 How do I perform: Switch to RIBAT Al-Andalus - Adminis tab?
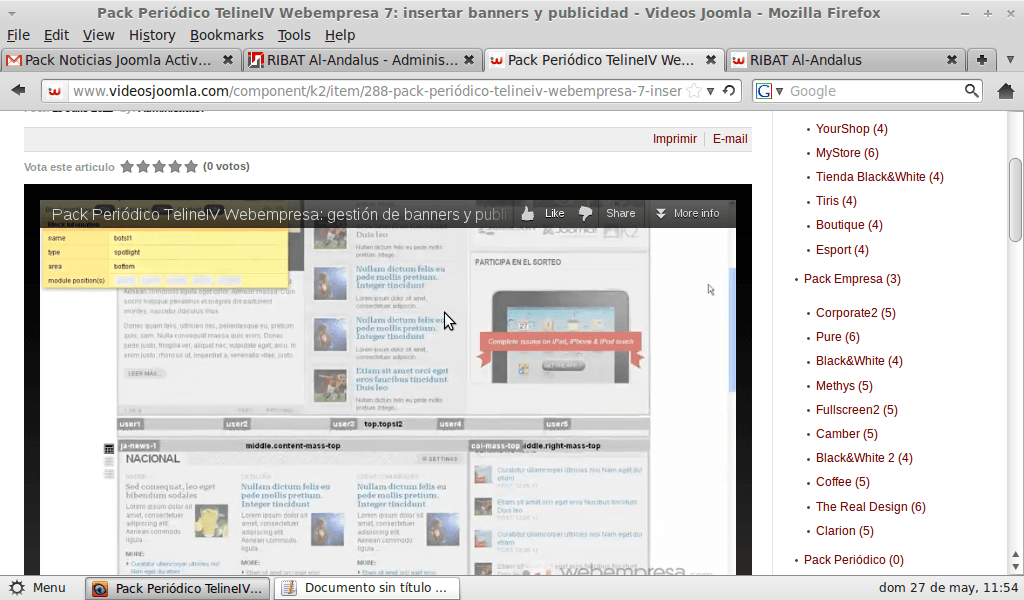click(x=362, y=60)
